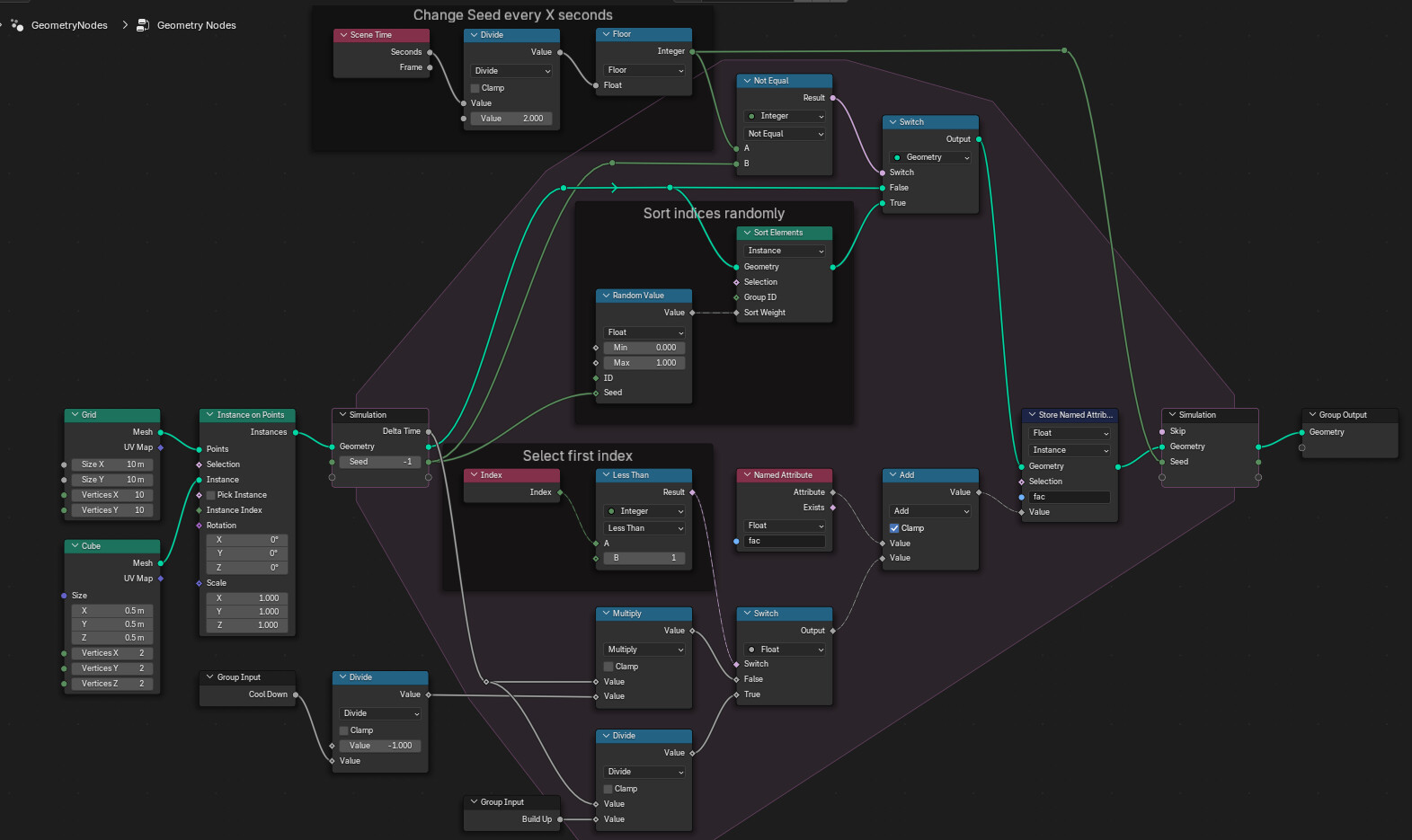The height and width of the screenshot is (840, 1412).
Task: Click the B value field in Less Than node
Action: tap(644, 558)
